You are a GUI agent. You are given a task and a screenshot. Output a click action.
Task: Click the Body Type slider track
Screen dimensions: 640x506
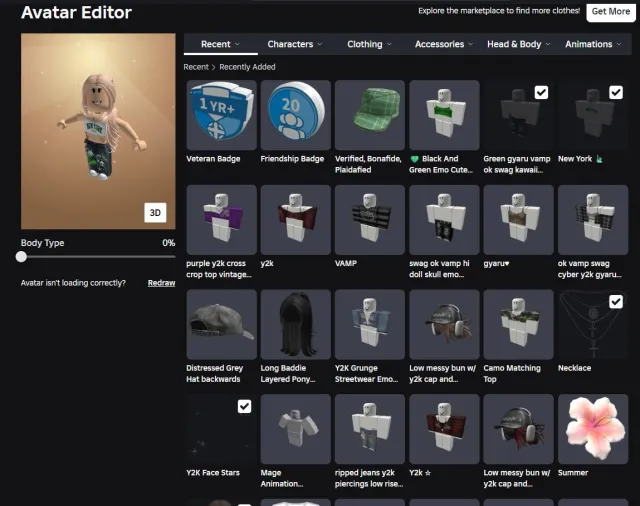[98, 257]
